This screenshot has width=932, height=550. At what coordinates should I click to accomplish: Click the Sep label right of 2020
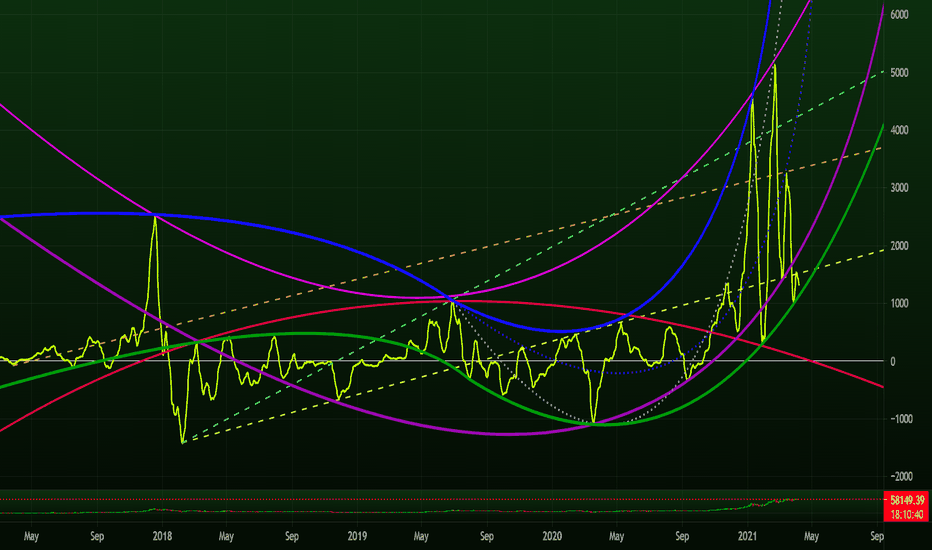pos(682,536)
